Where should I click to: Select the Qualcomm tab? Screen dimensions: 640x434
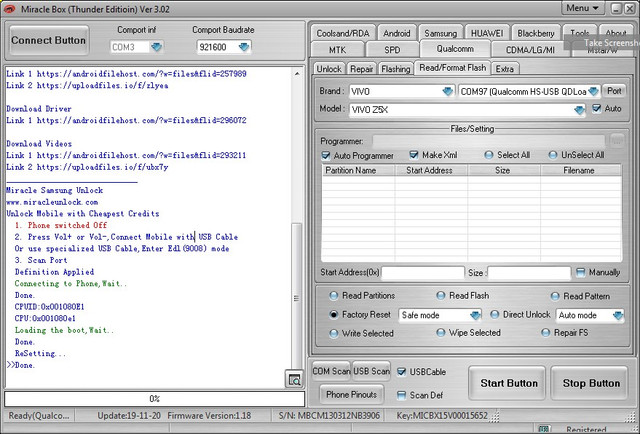point(455,49)
